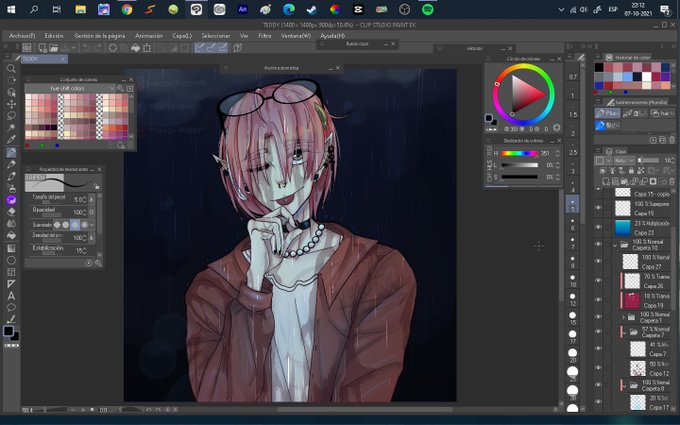
Task: Open the Capa menu
Action: 182,36
